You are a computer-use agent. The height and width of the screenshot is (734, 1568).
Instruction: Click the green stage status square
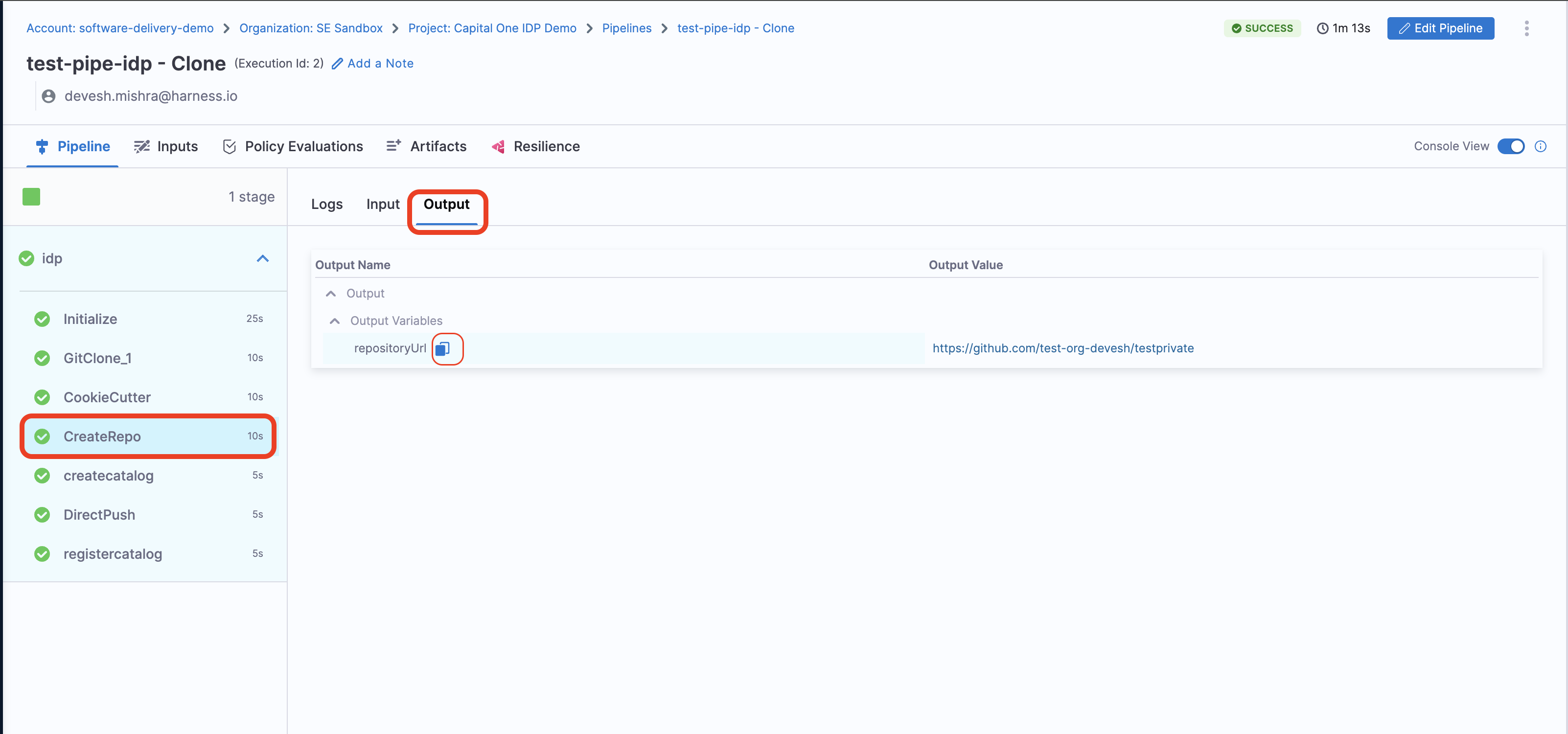click(31, 197)
